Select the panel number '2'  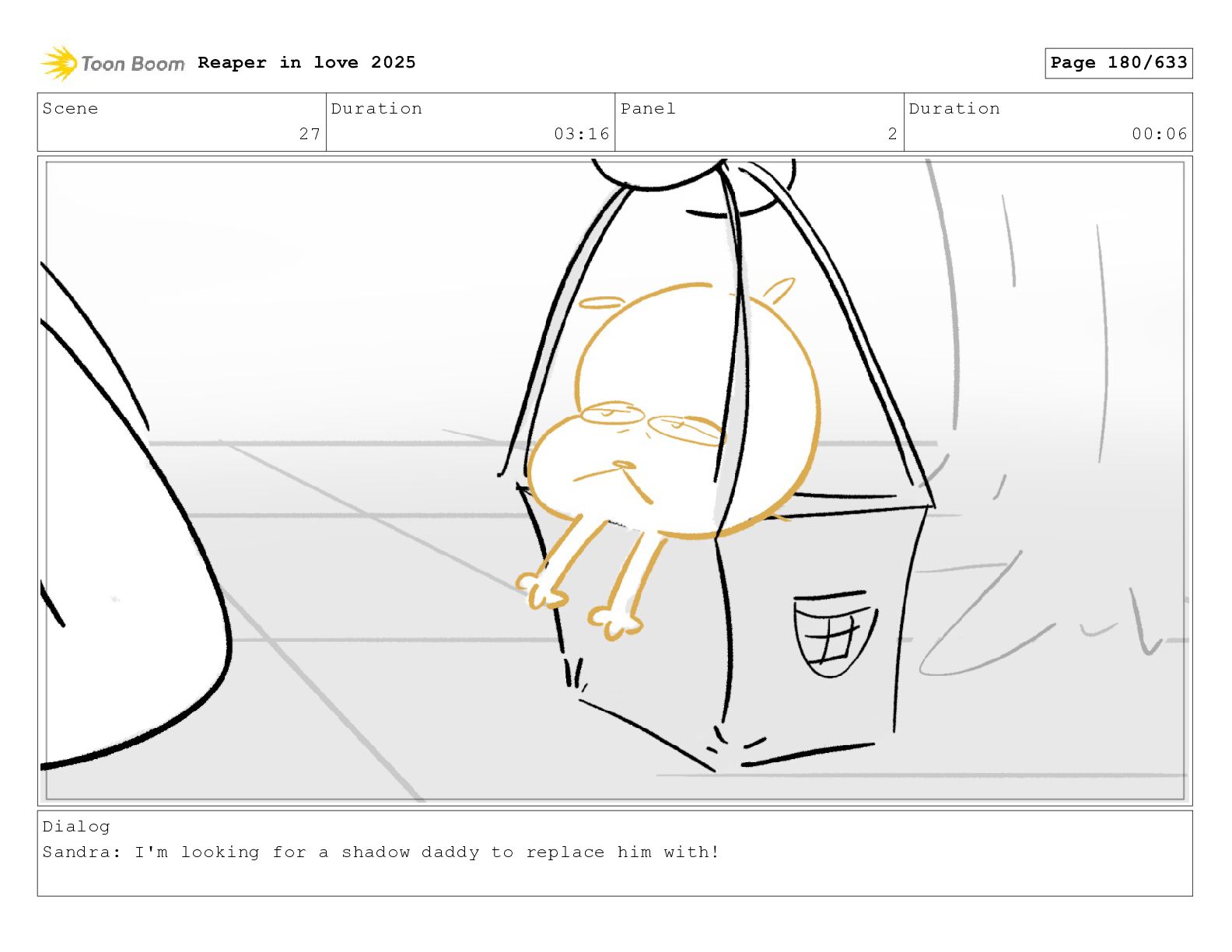[893, 134]
